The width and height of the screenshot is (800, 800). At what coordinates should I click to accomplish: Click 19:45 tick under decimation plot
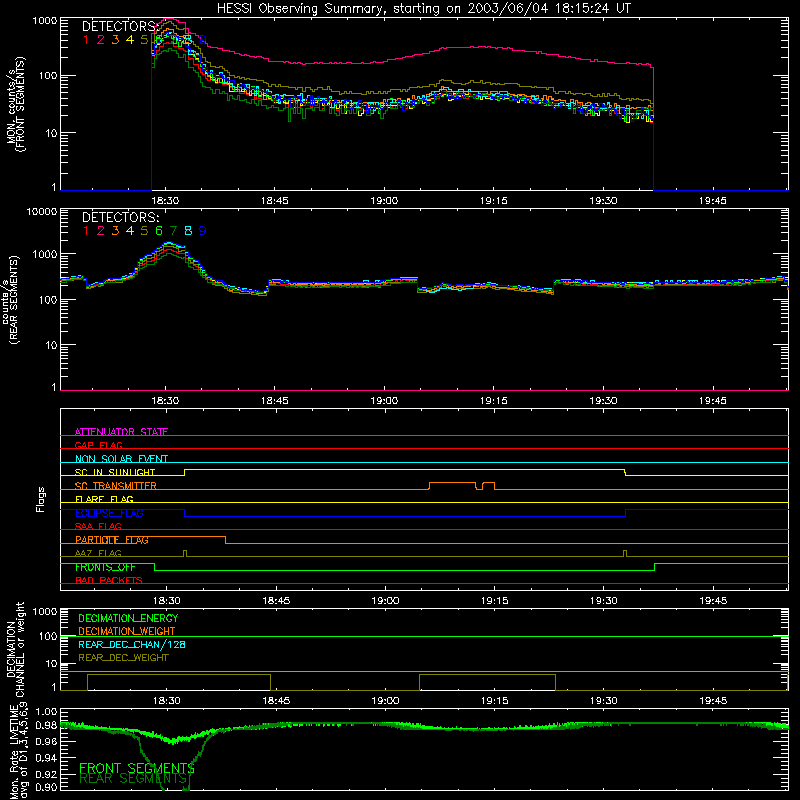(x=713, y=701)
